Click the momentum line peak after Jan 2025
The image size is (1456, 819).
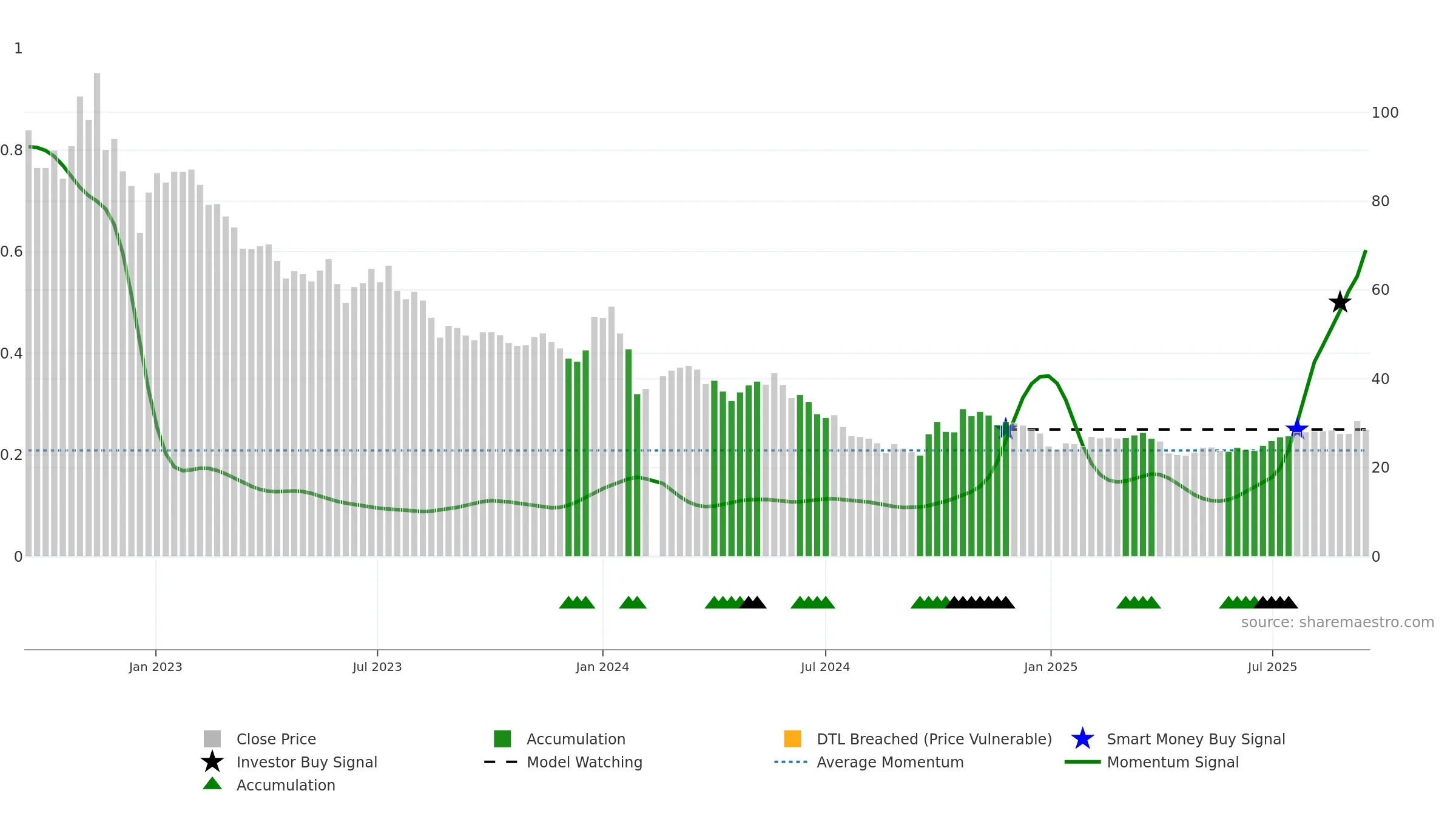pos(1044,376)
